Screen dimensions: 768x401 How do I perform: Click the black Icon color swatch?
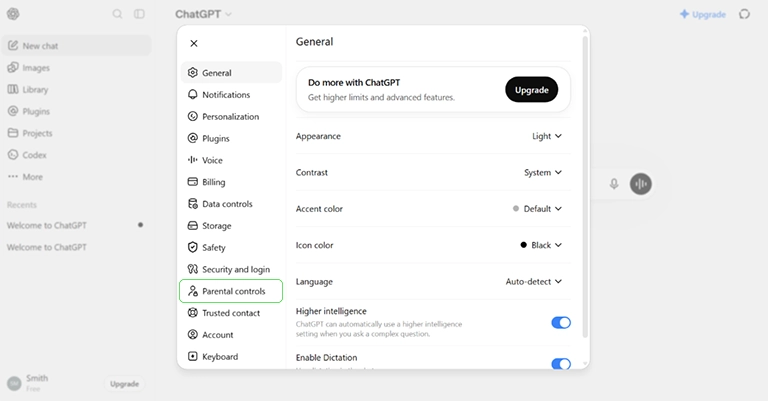[x=524, y=245]
